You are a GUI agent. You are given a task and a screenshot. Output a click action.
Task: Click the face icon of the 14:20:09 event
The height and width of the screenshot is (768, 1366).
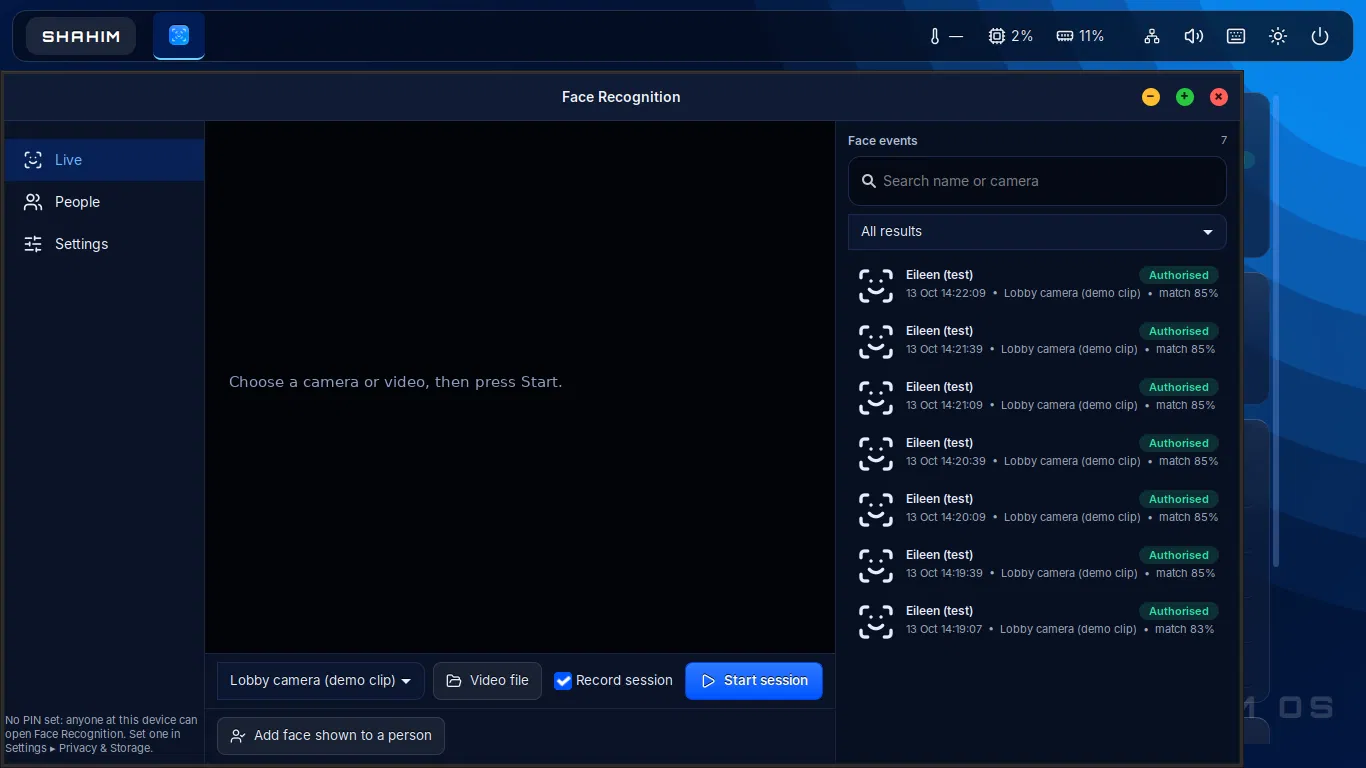[876, 509]
